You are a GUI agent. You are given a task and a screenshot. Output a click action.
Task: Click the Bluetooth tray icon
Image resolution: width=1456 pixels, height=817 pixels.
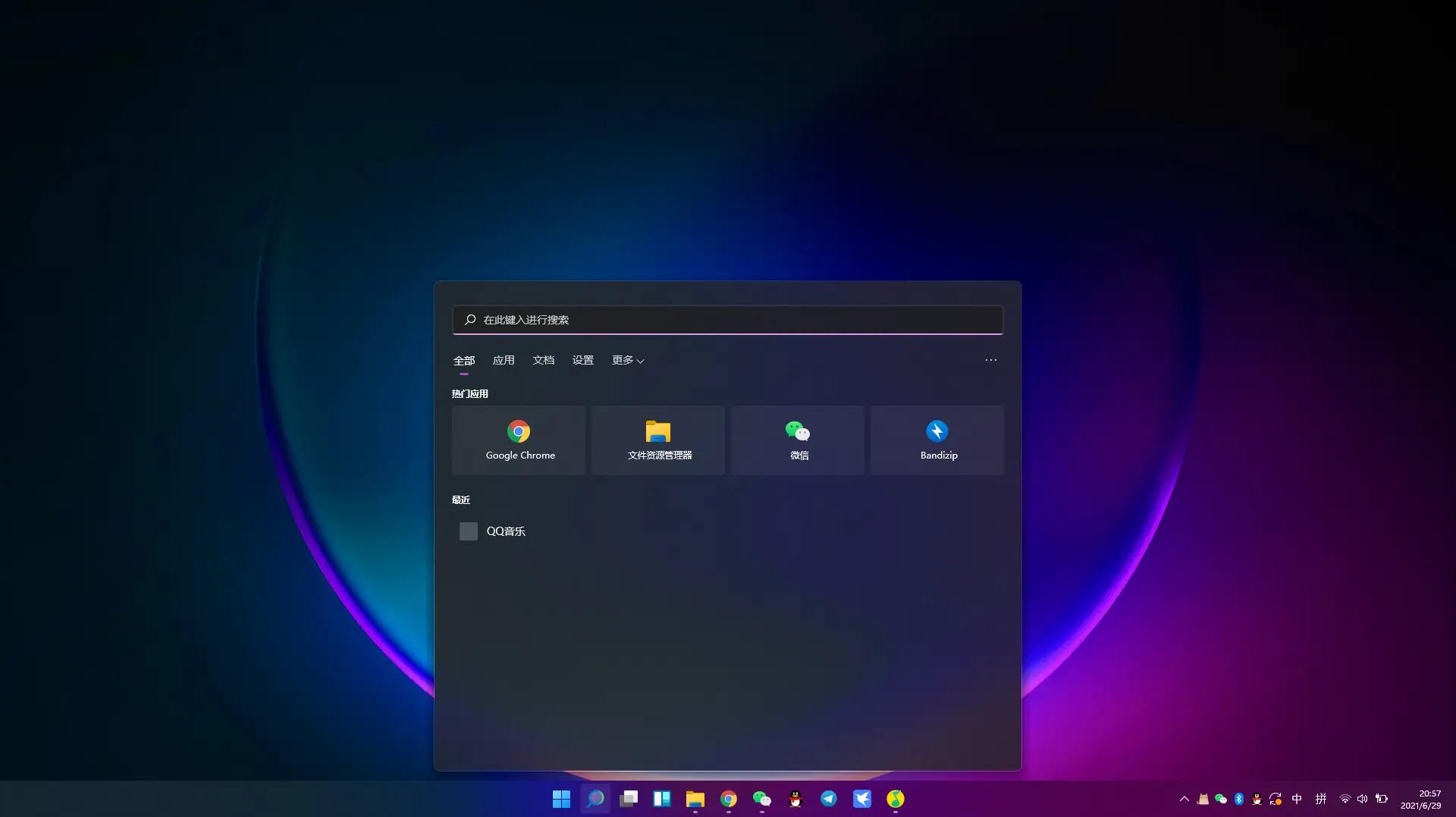point(1239,799)
